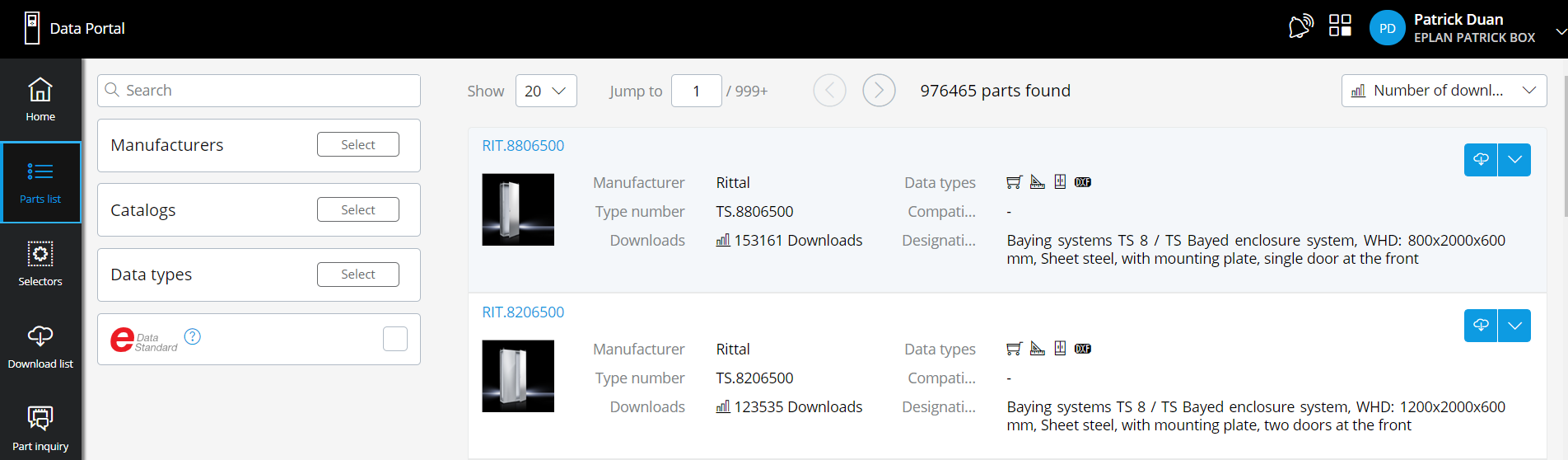Click shopping cart data type icon of RIT.8806500
Screen dimensions: 1568x460
coord(1014,182)
